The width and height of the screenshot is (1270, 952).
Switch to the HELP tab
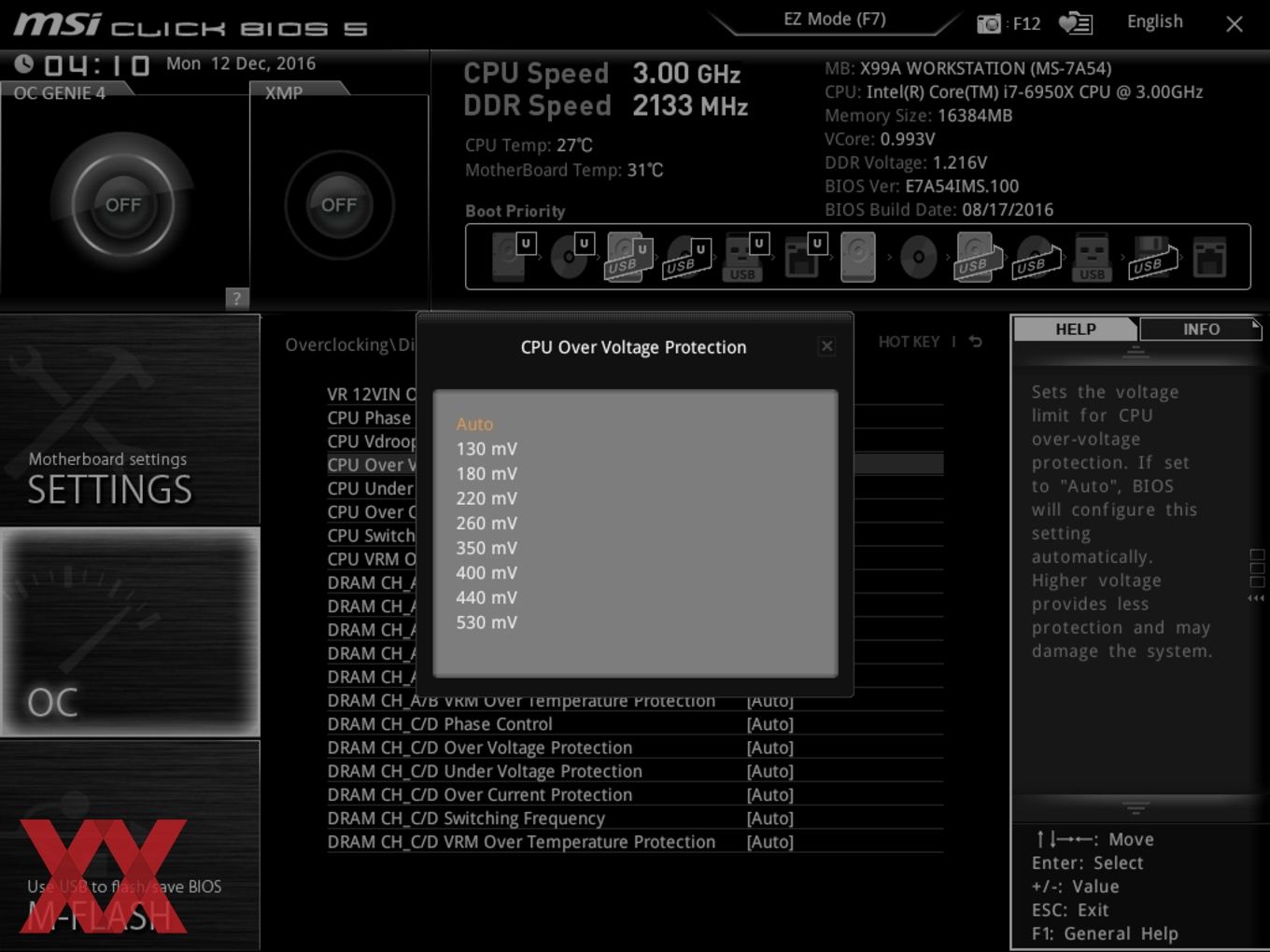[x=1075, y=329]
